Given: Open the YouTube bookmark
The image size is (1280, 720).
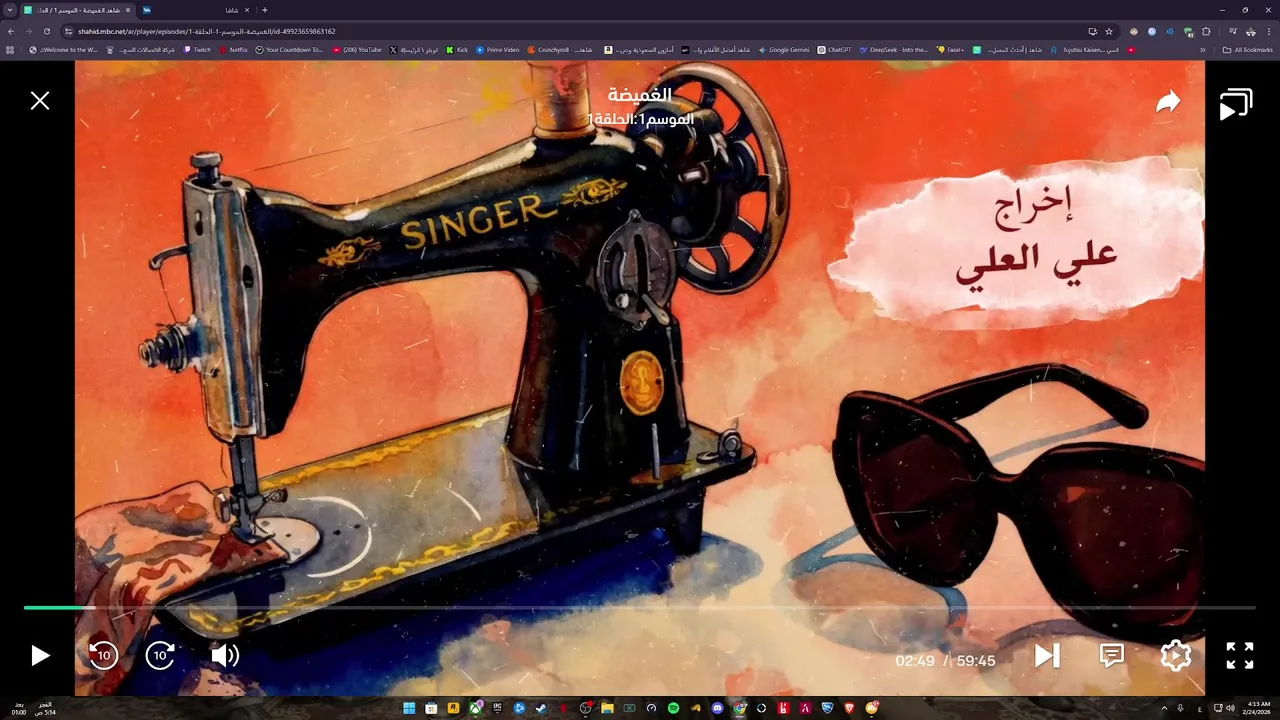Looking at the screenshot, I should tap(357, 50).
